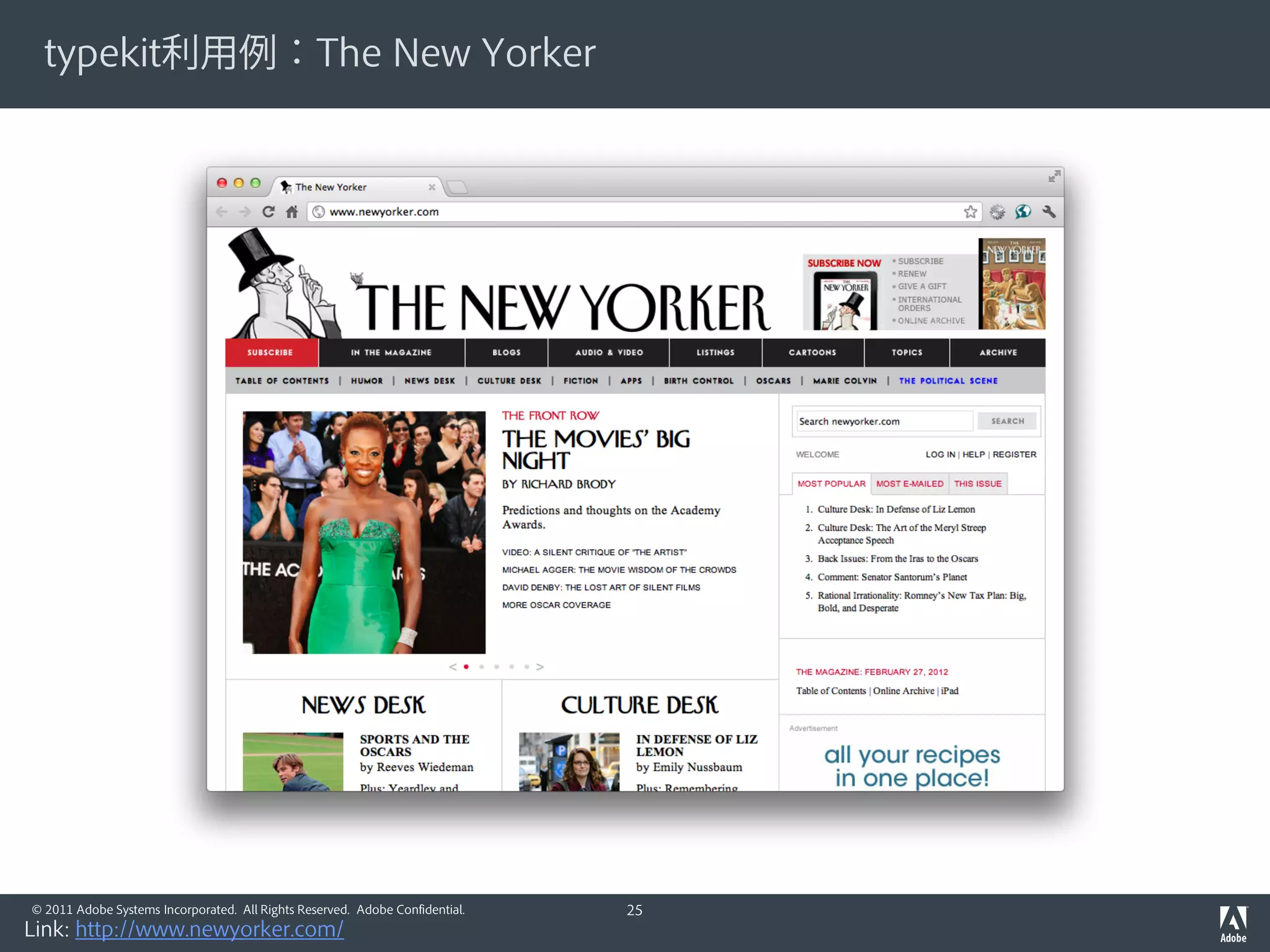Go to Table of Contents subnav link
Viewport: 1270px width, 952px height.
[282, 381]
